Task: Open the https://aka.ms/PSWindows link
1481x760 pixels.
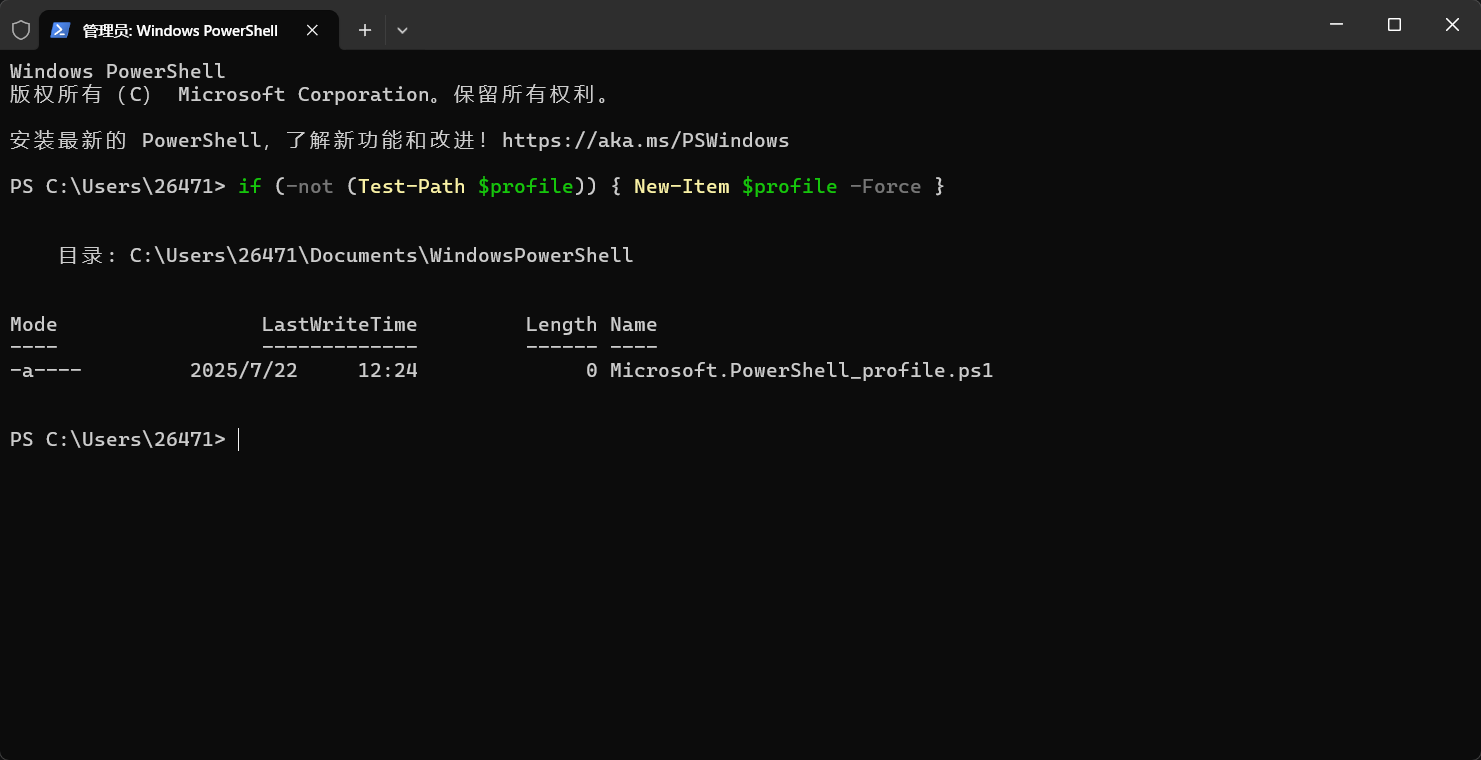Action: (x=646, y=140)
